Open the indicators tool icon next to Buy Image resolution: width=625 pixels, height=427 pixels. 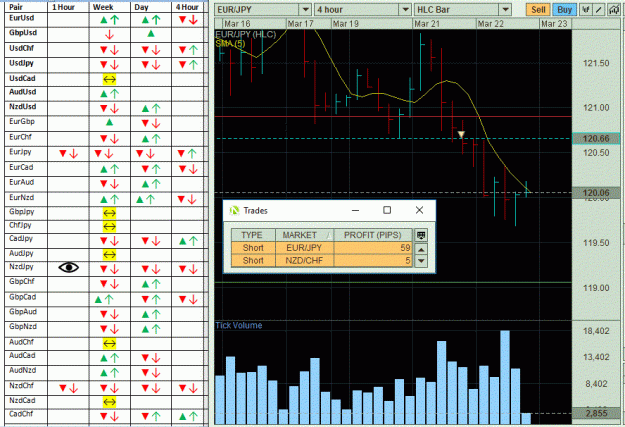tap(586, 10)
